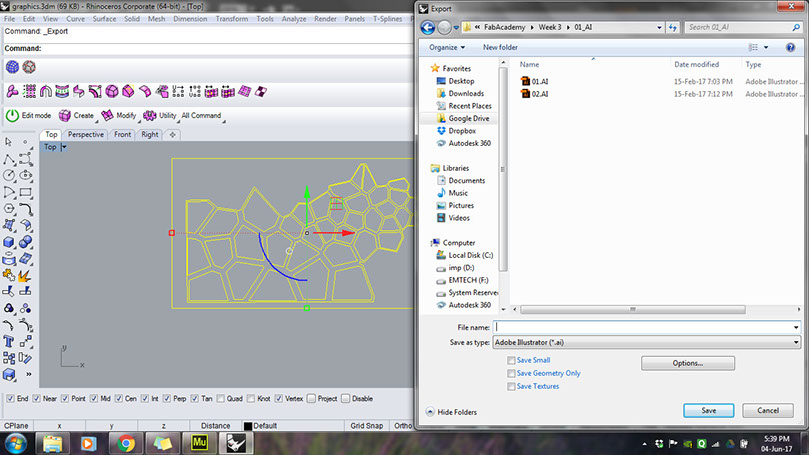Viewport: 809px width, 455px height.
Task: Click the gray soccer-ball mesh icon
Action: [x=29, y=67]
